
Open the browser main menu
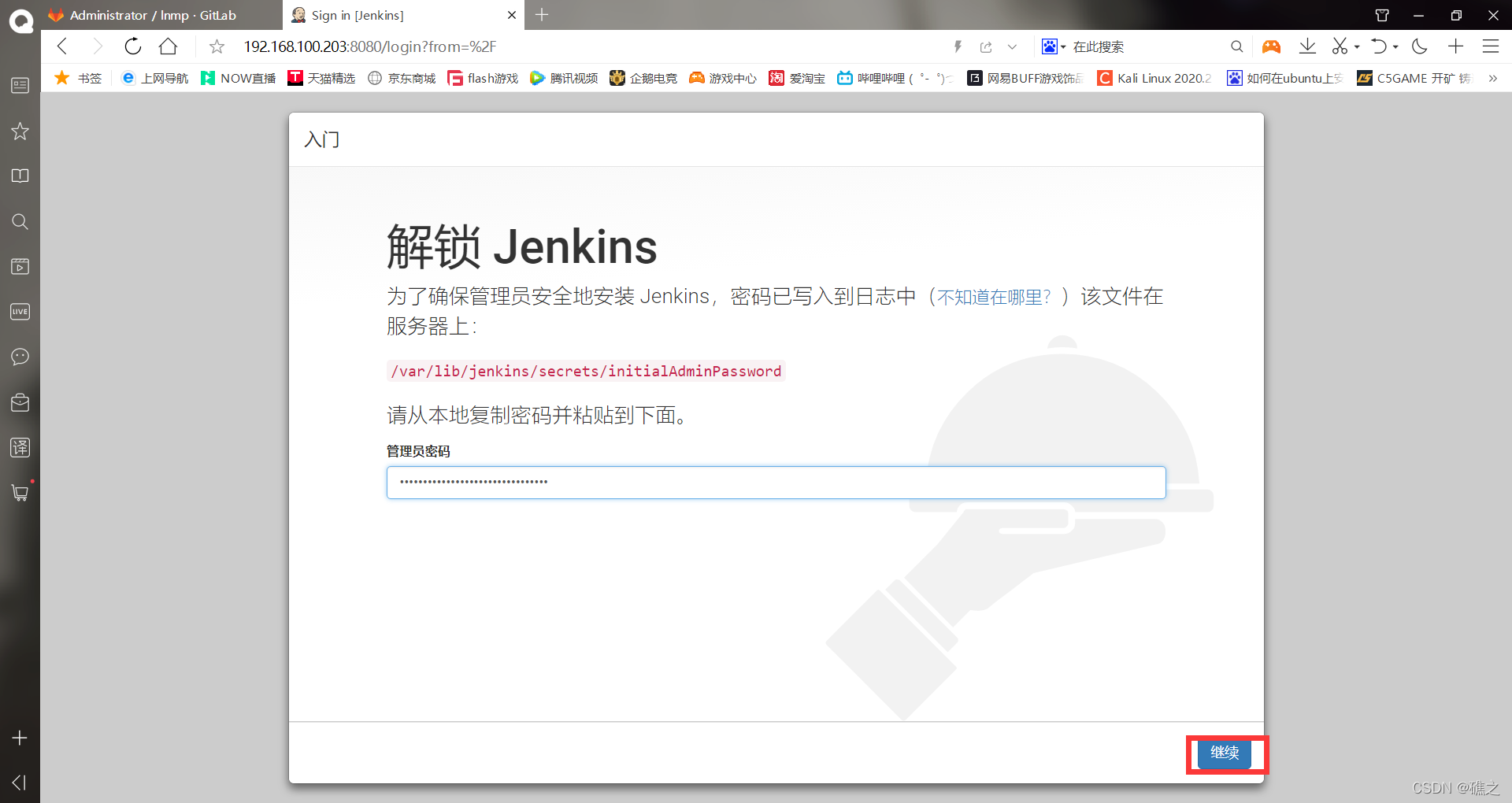[x=1491, y=46]
